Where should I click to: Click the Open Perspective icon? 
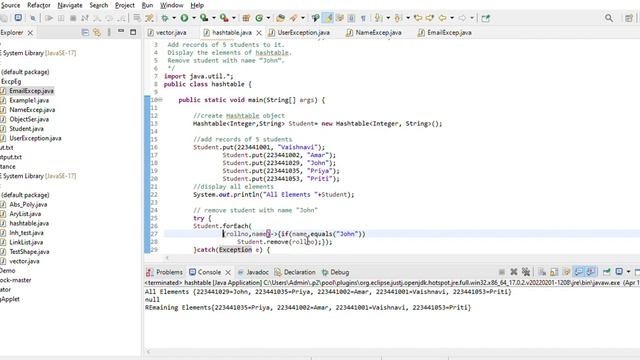click(629, 18)
